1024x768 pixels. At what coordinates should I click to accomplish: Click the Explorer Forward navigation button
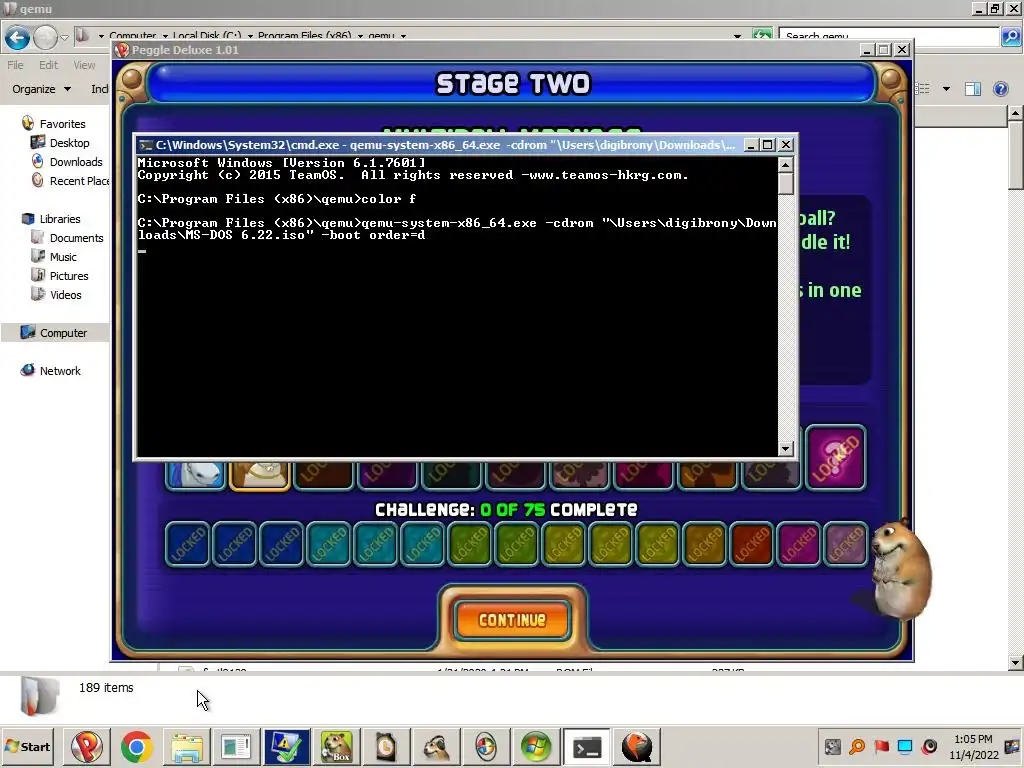pyautogui.click(x=45, y=38)
